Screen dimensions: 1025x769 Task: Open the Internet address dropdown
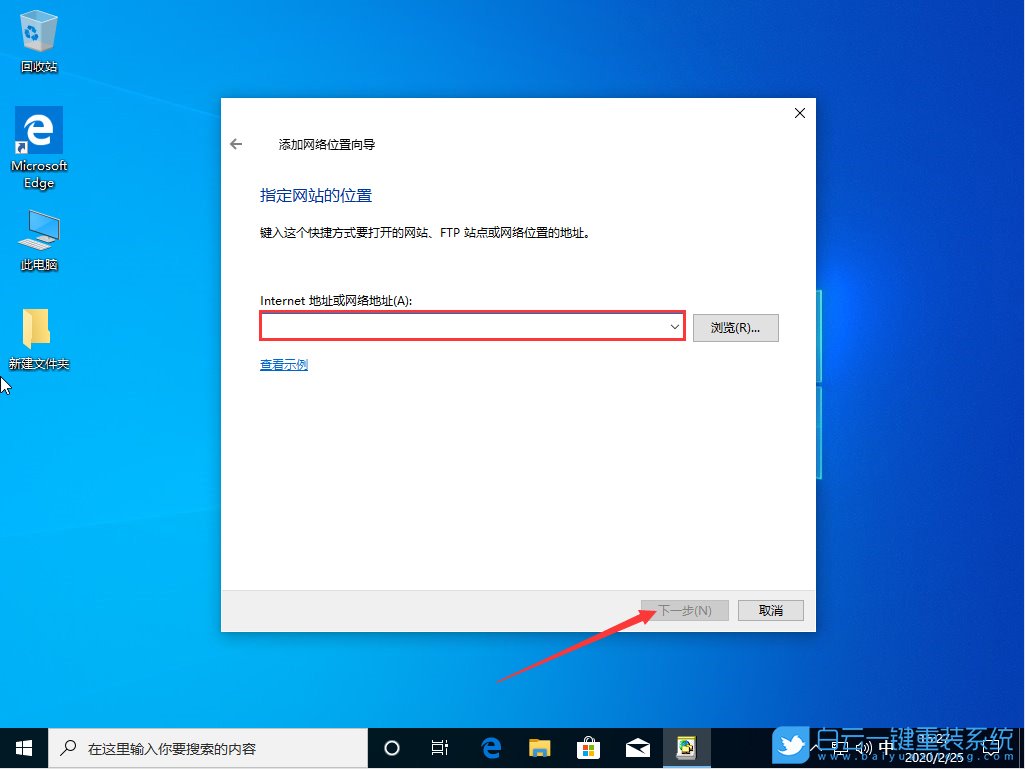pos(674,327)
